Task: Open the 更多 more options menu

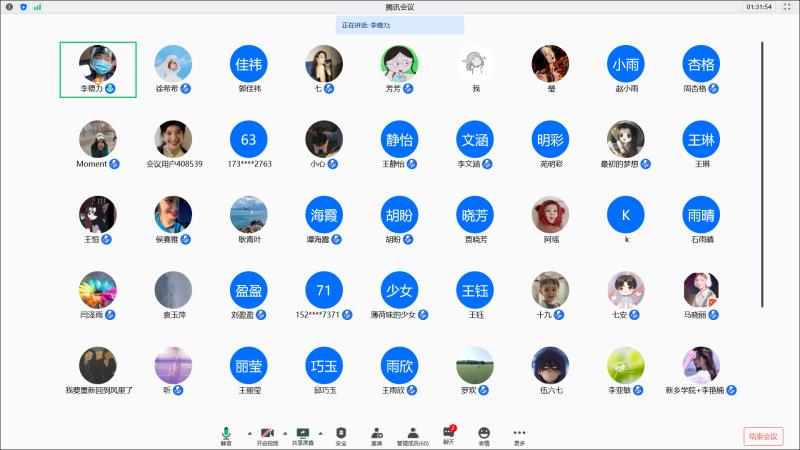Action: tap(519, 434)
